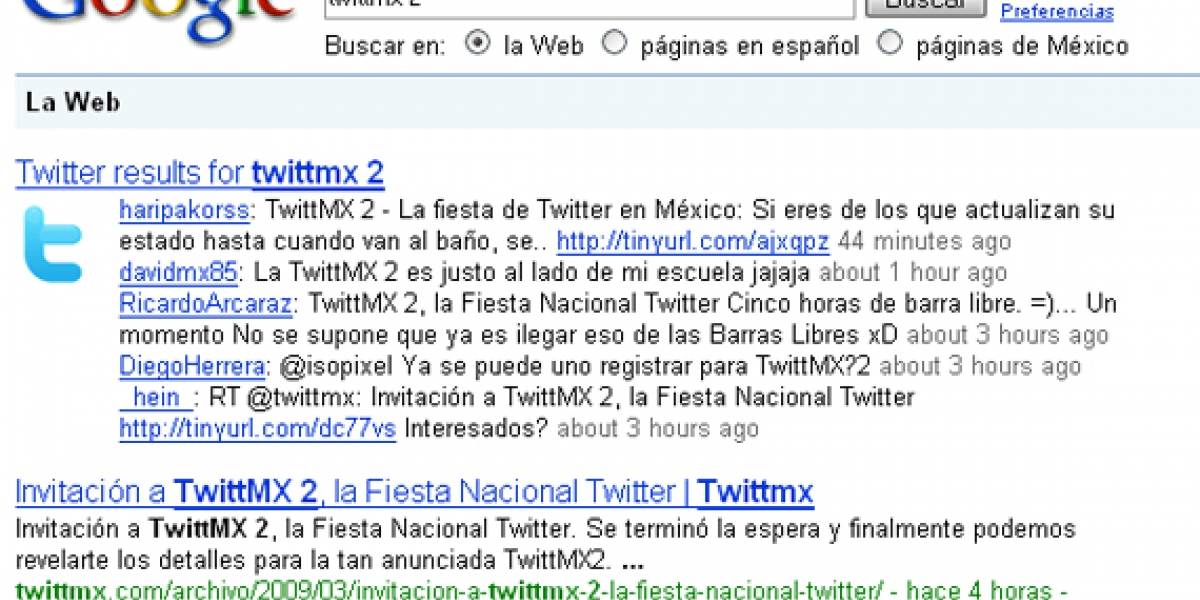Open haripakorss user profile link
The image size is (1200, 600).
[x=185, y=212]
